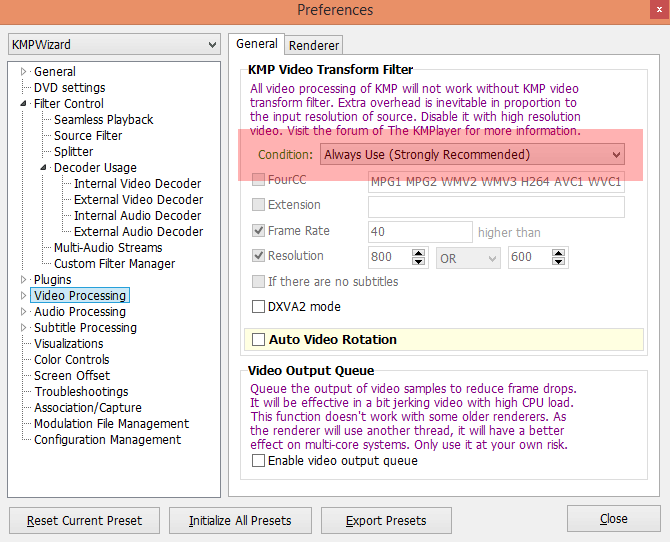Select Internal Video Decoder in tree
Screen dimensions: 670x542
point(137,184)
